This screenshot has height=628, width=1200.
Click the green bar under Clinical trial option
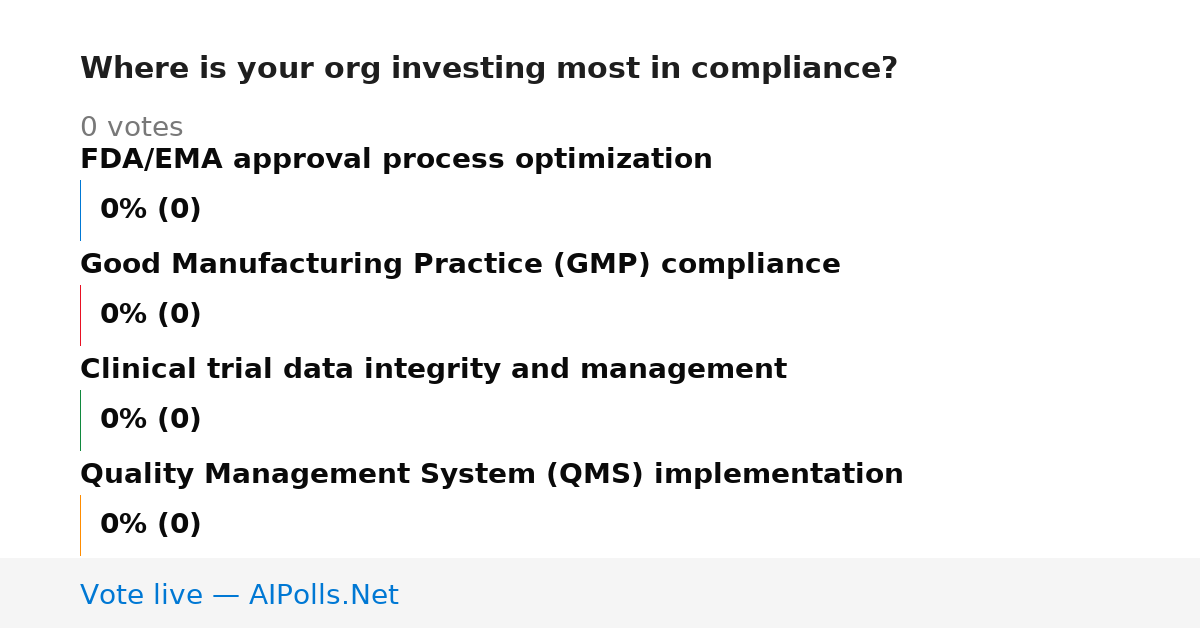coord(80,420)
